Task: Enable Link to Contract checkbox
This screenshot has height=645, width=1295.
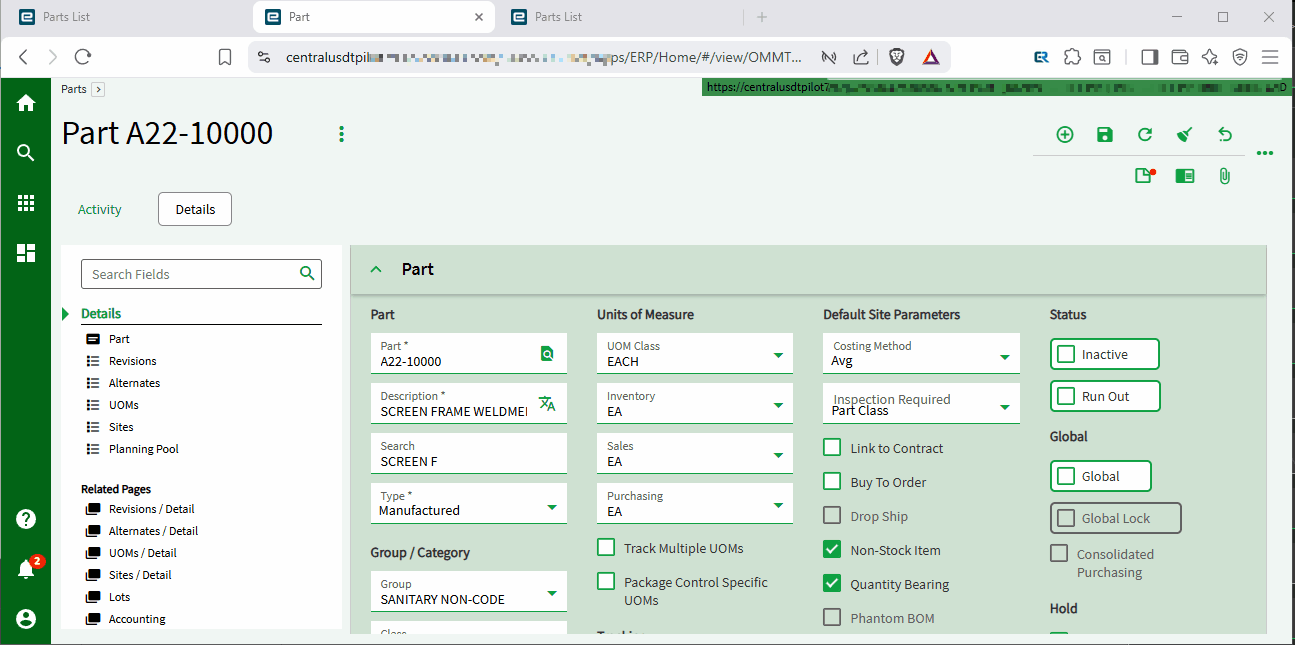Action: 832,447
